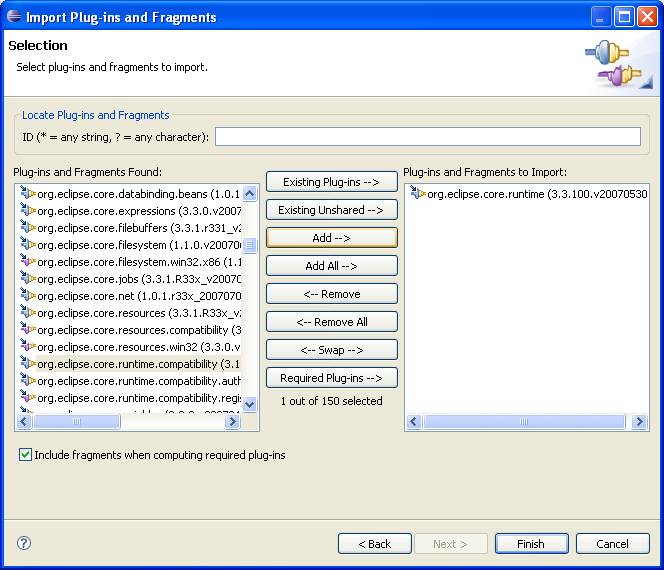Open the help question mark icon

(x=24, y=543)
